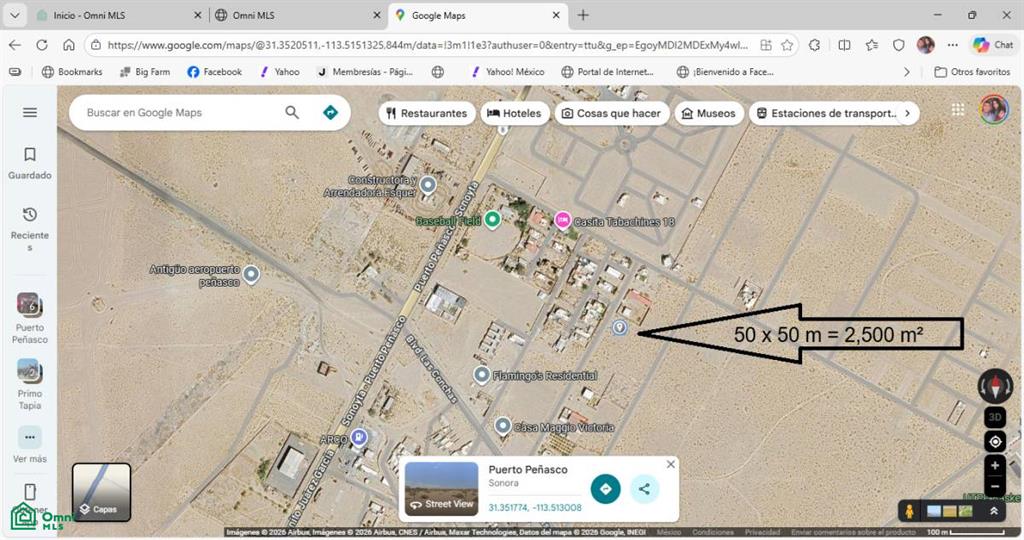
Task: Click the Hoteles filter button
Action: coord(515,113)
